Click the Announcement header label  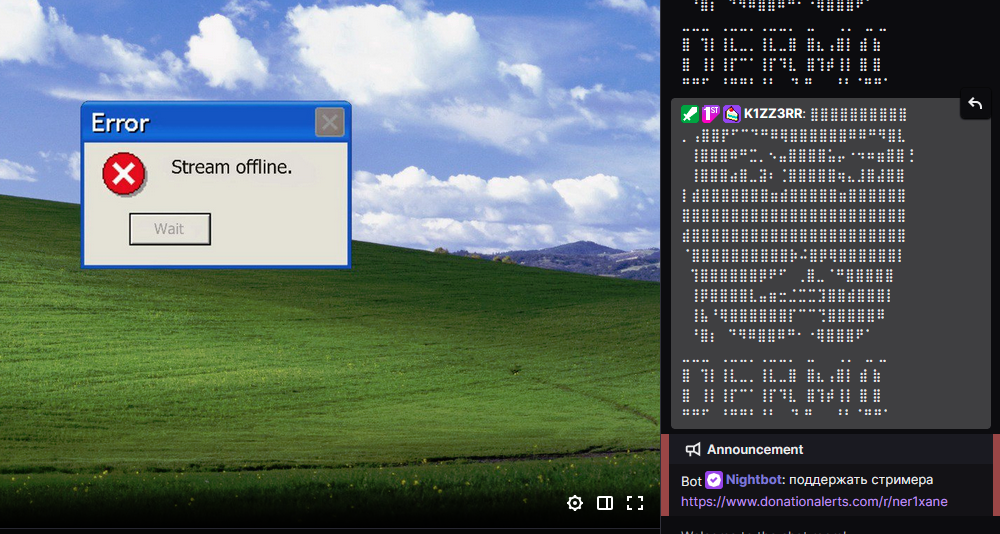point(755,449)
